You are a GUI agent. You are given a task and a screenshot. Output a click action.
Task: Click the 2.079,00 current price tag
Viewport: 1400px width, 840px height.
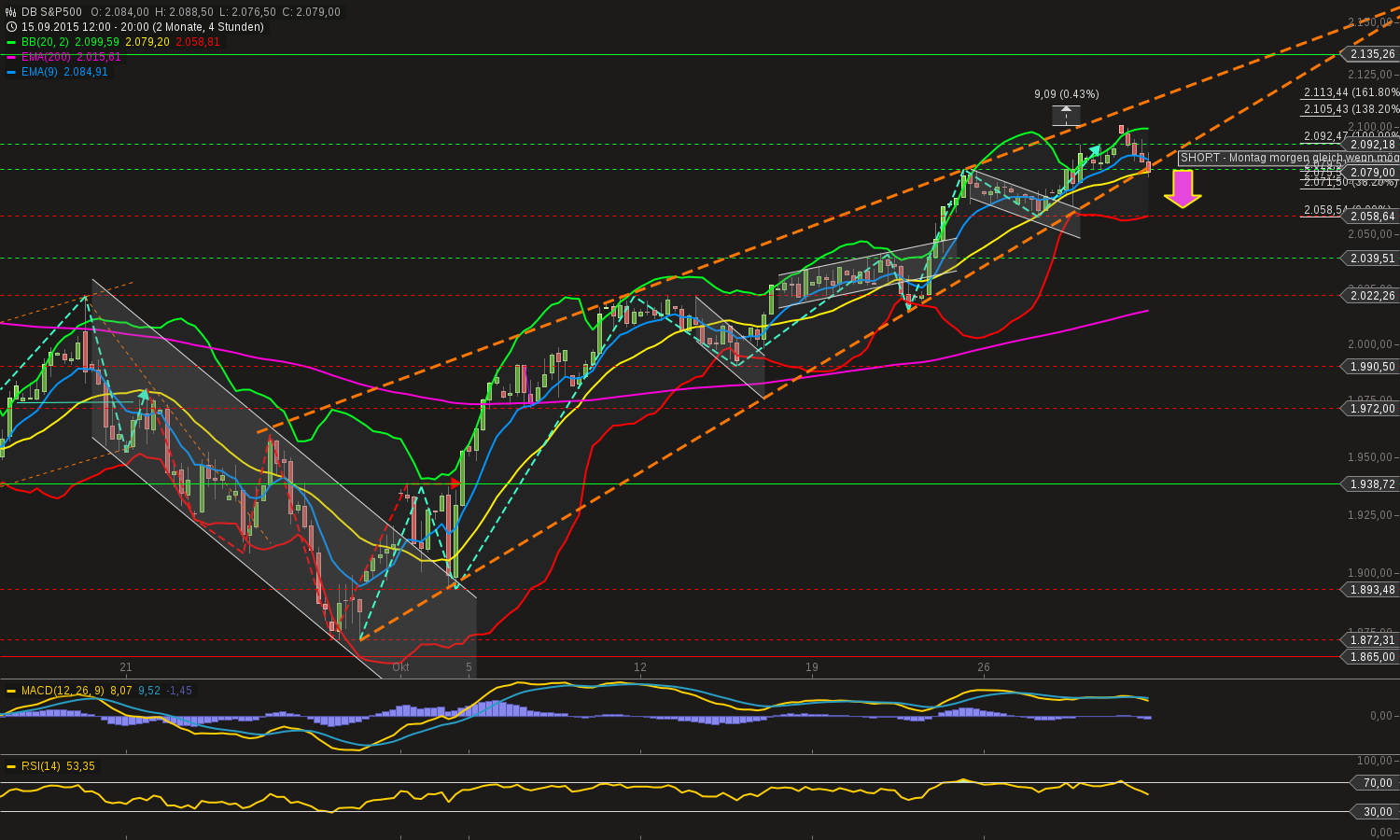1372,173
